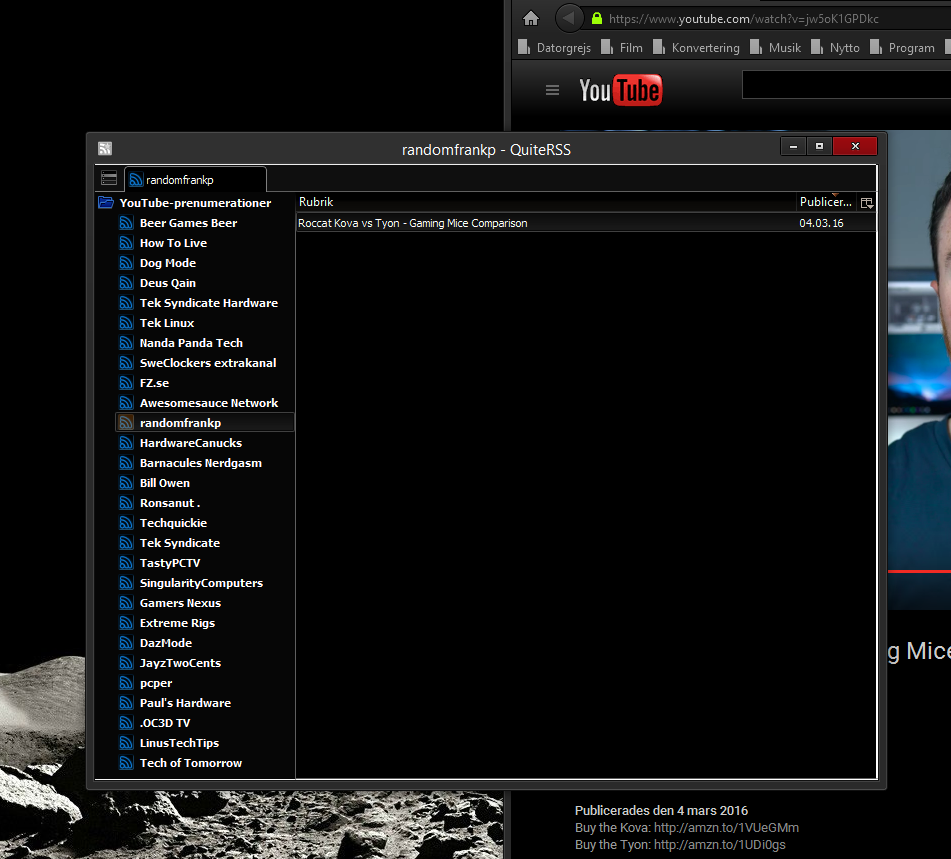This screenshot has width=951, height=859.
Task: Open the column chooser button beside Publicer...
Action: coord(867,203)
